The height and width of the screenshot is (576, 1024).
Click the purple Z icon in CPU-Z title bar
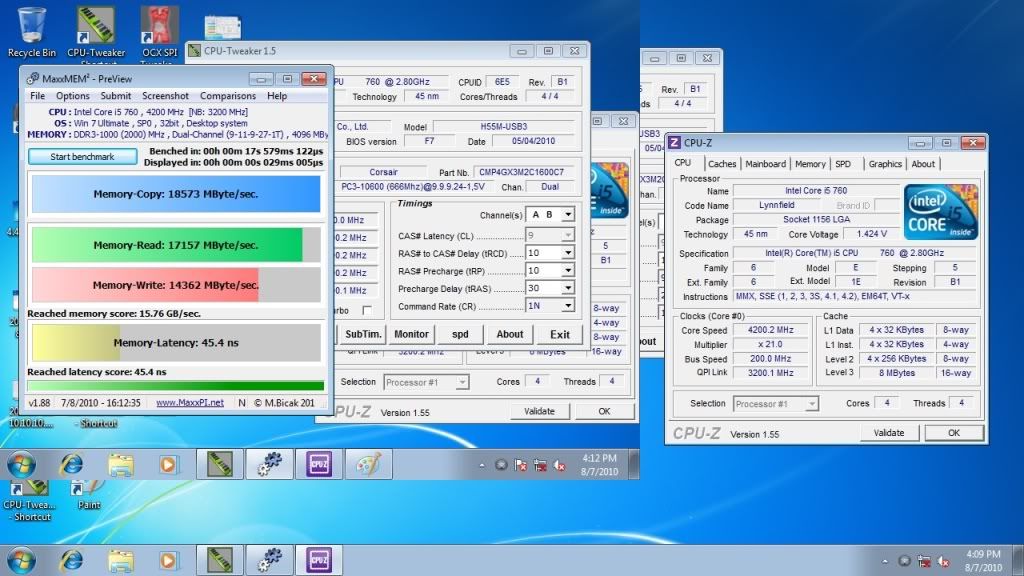[675, 143]
